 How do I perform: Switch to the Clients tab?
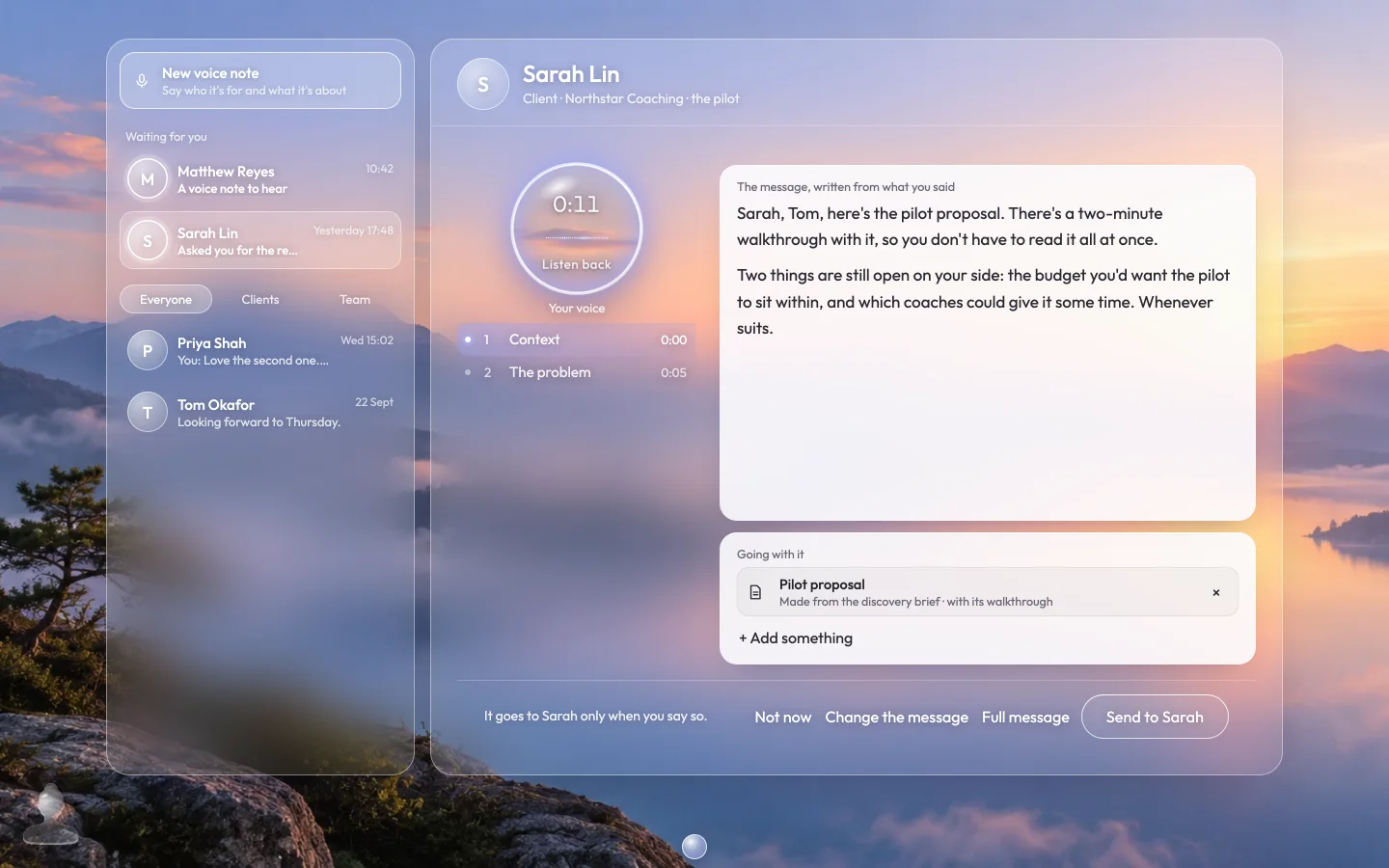tap(260, 299)
